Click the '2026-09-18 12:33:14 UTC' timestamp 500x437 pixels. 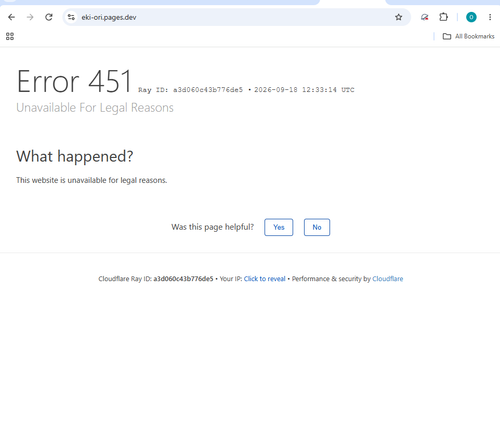pyautogui.click(x=304, y=90)
